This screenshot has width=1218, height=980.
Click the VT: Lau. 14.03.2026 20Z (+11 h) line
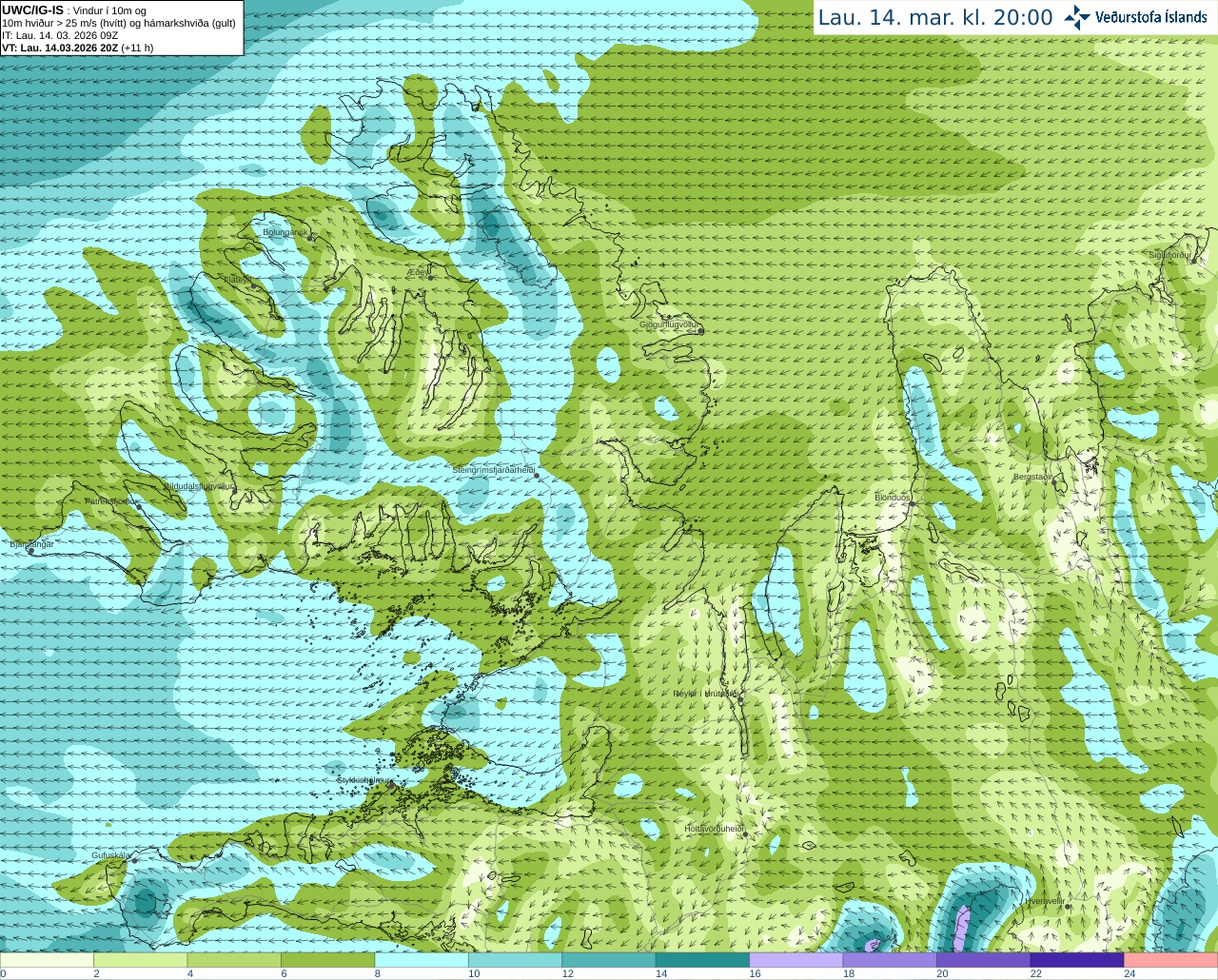point(78,48)
